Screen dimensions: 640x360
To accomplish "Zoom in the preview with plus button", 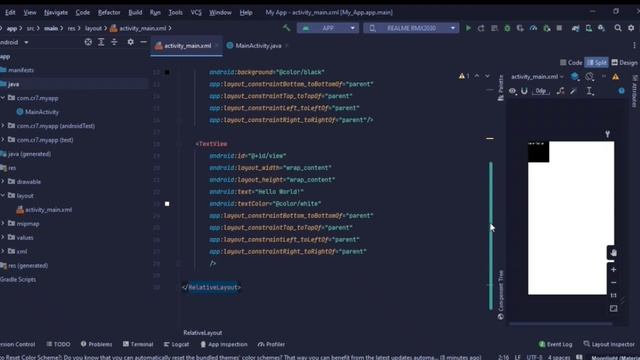I will (x=613, y=269).
